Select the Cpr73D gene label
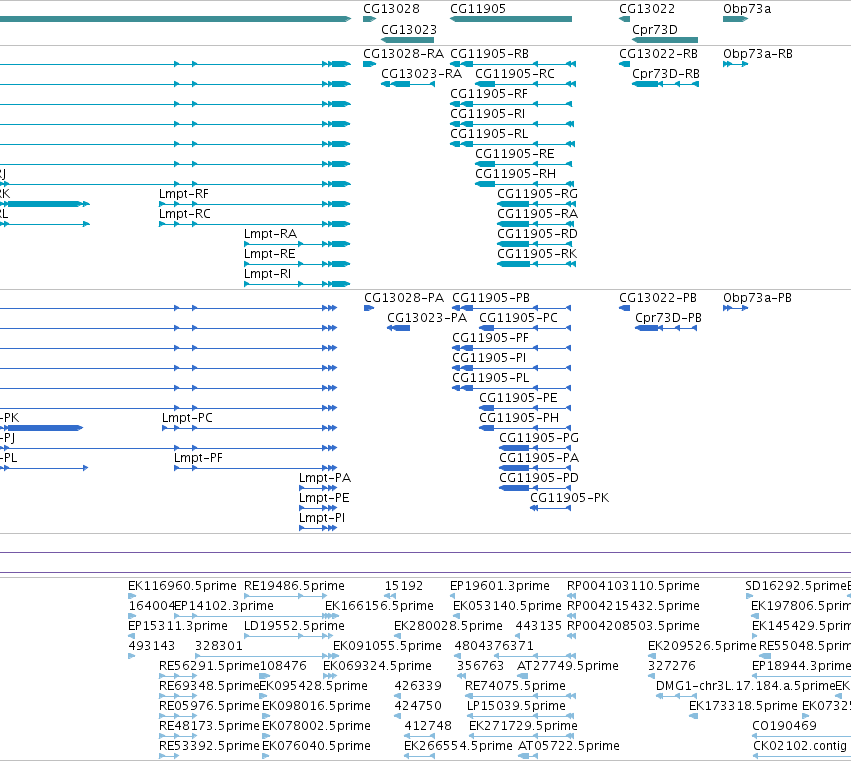The image size is (851, 761). (655, 29)
